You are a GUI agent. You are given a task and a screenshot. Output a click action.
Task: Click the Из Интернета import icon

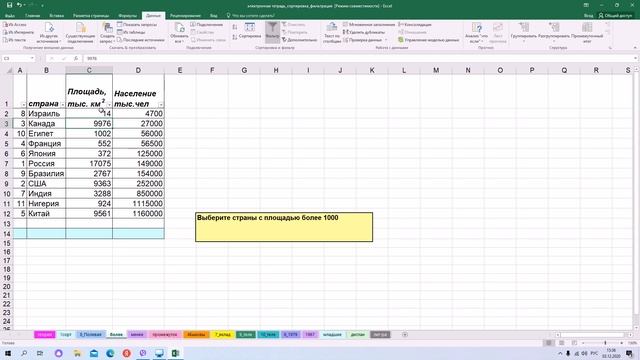18,32
